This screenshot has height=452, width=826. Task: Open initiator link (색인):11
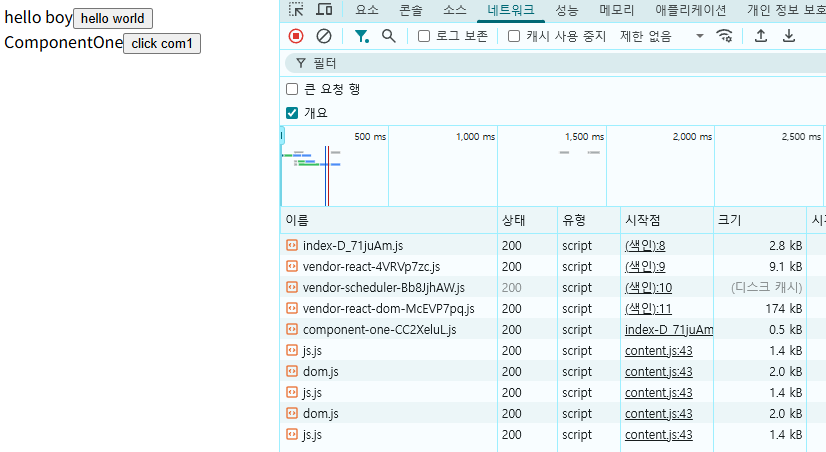pyautogui.click(x=648, y=309)
